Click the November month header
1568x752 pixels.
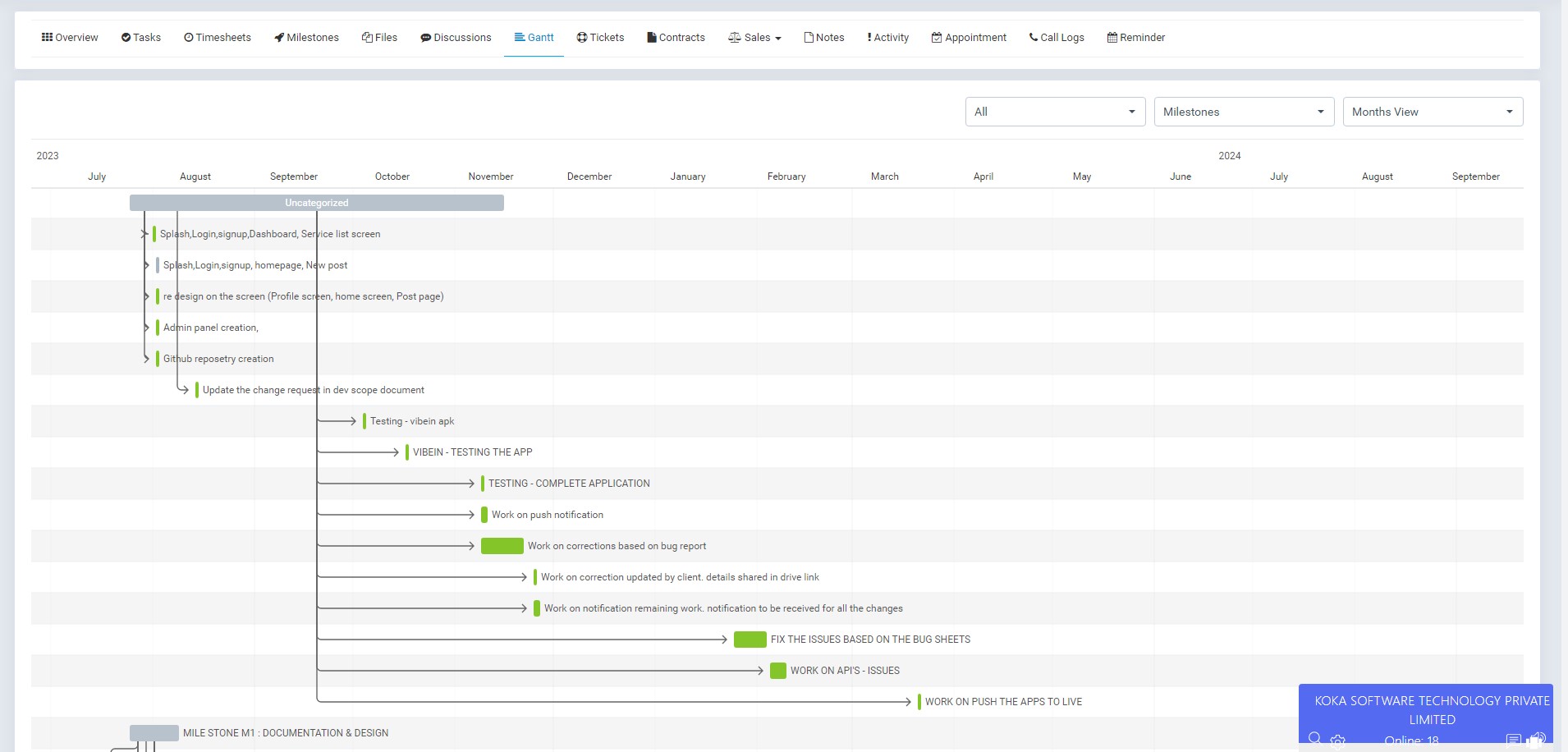click(x=491, y=177)
